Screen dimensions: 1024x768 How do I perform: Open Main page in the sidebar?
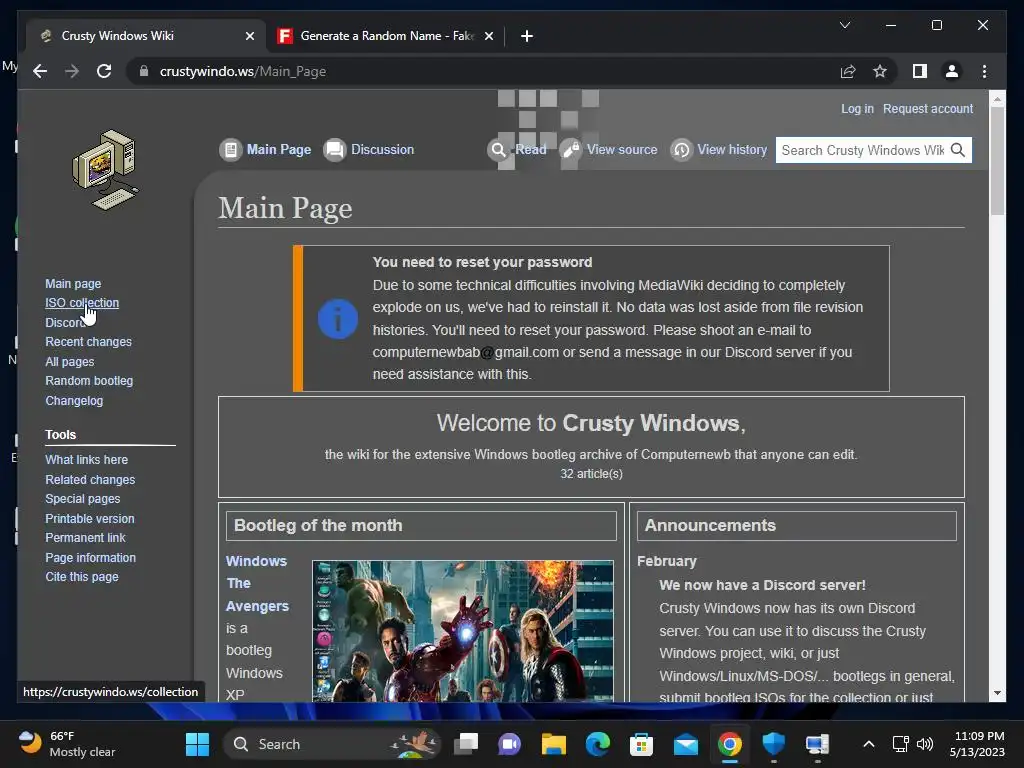73,283
